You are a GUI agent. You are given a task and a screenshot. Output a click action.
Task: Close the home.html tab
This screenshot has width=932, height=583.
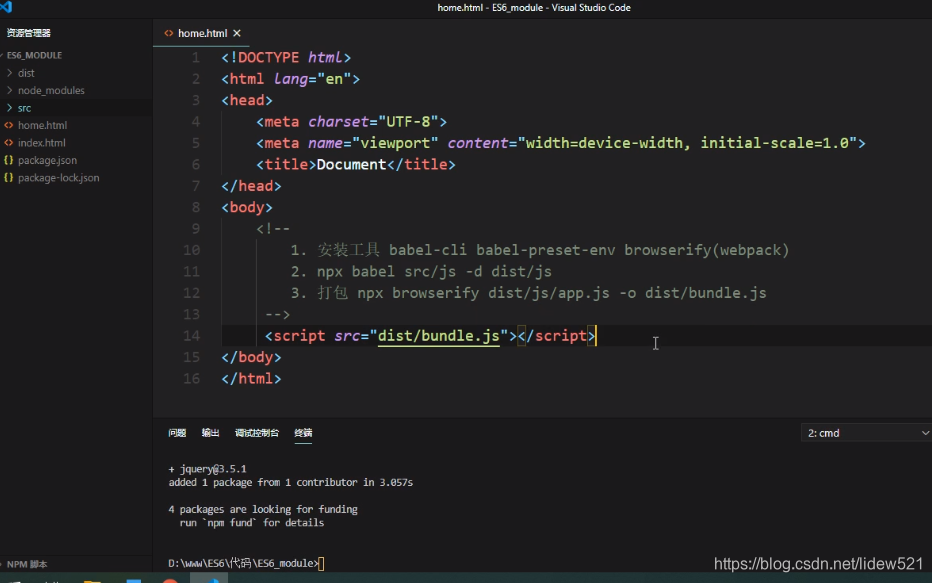[237, 32]
